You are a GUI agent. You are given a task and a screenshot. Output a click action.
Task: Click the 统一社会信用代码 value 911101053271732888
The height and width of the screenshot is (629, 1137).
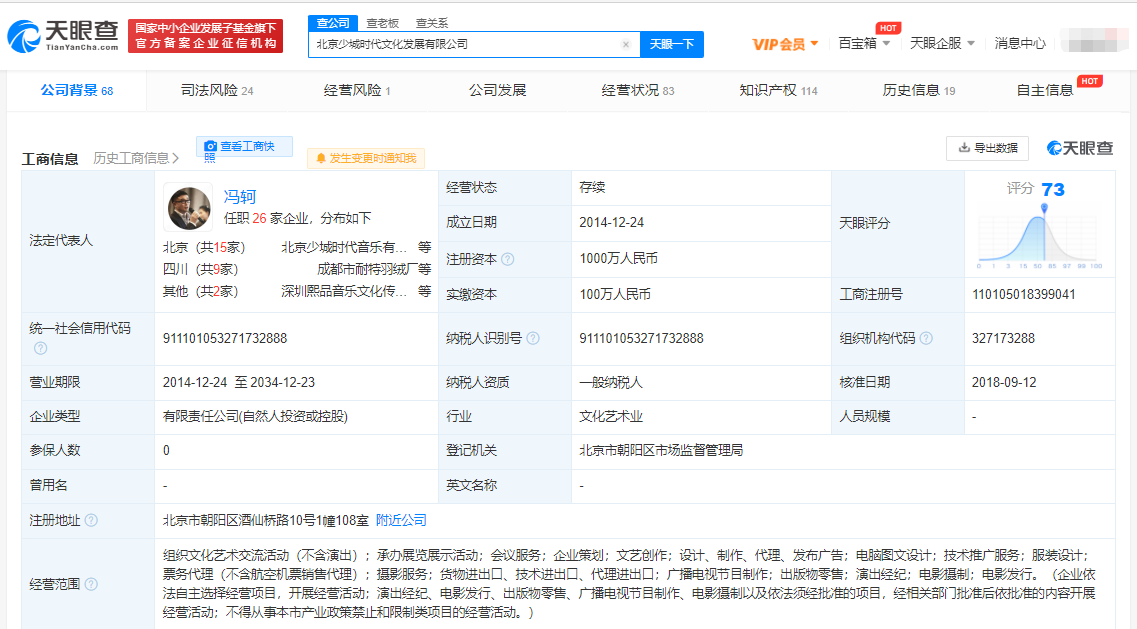pyautogui.click(x=225, y=338)
